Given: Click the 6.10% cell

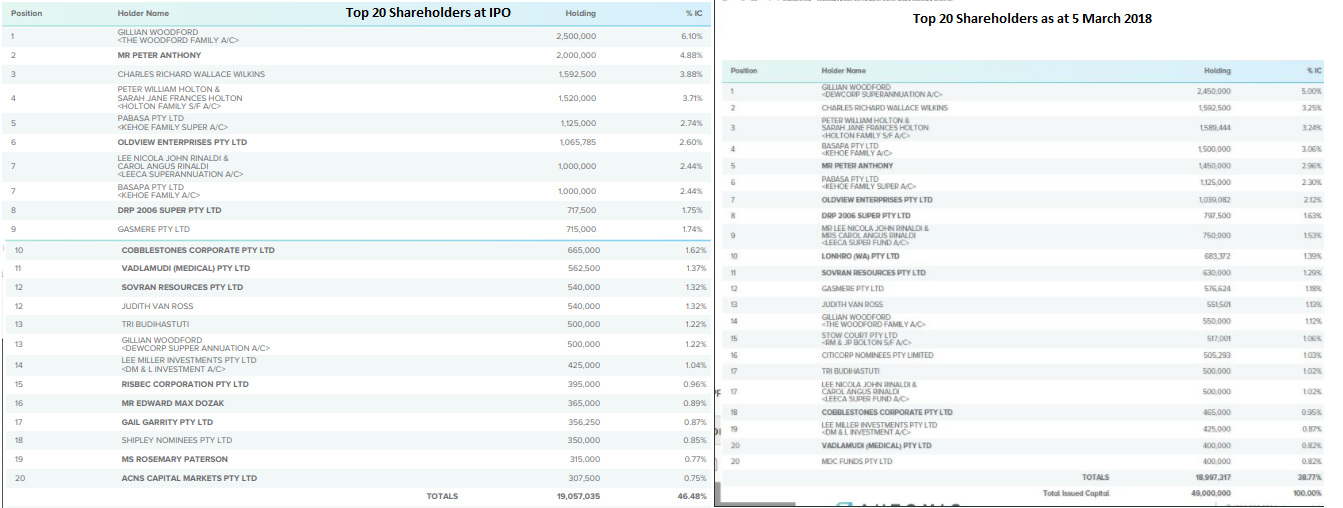Looking at the screenshot, I should point(691,36).
